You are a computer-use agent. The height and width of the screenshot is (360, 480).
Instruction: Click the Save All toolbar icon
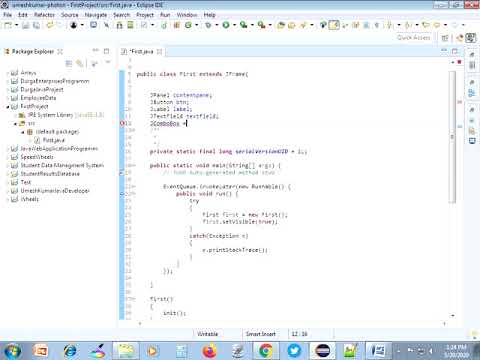36,25
